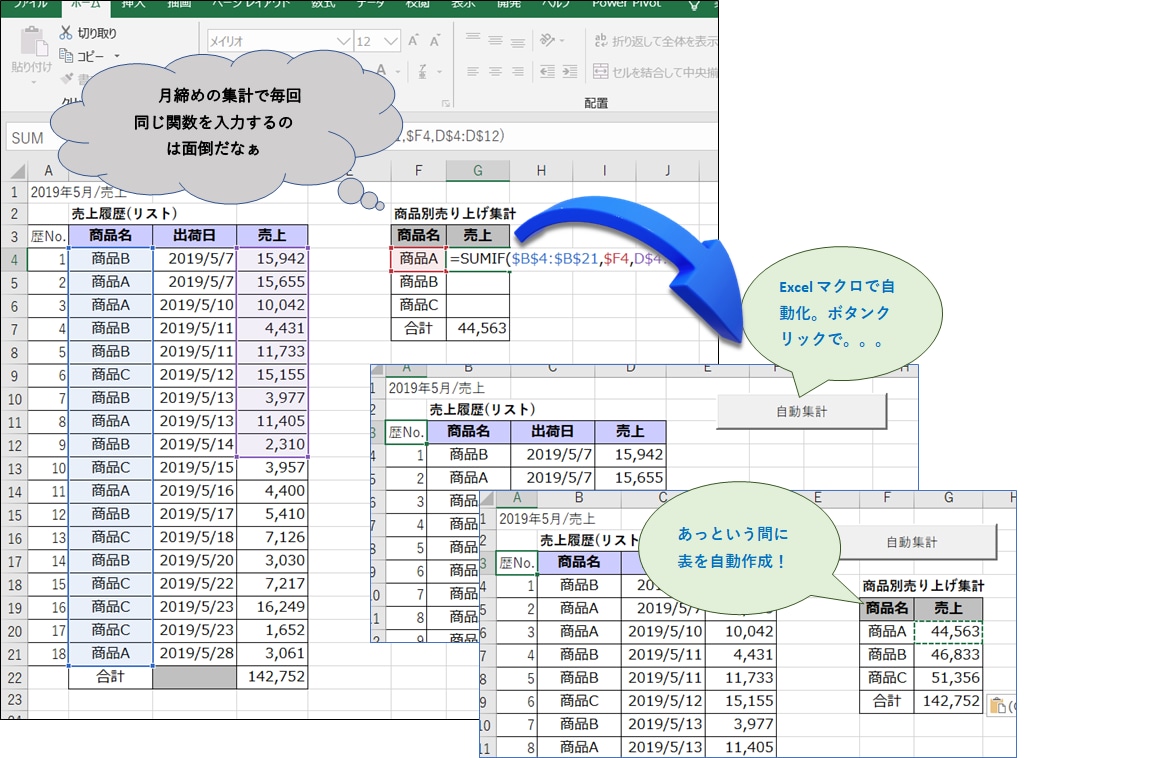
Task: Select main sheet cell 3,061
Action: pos(273,653)
